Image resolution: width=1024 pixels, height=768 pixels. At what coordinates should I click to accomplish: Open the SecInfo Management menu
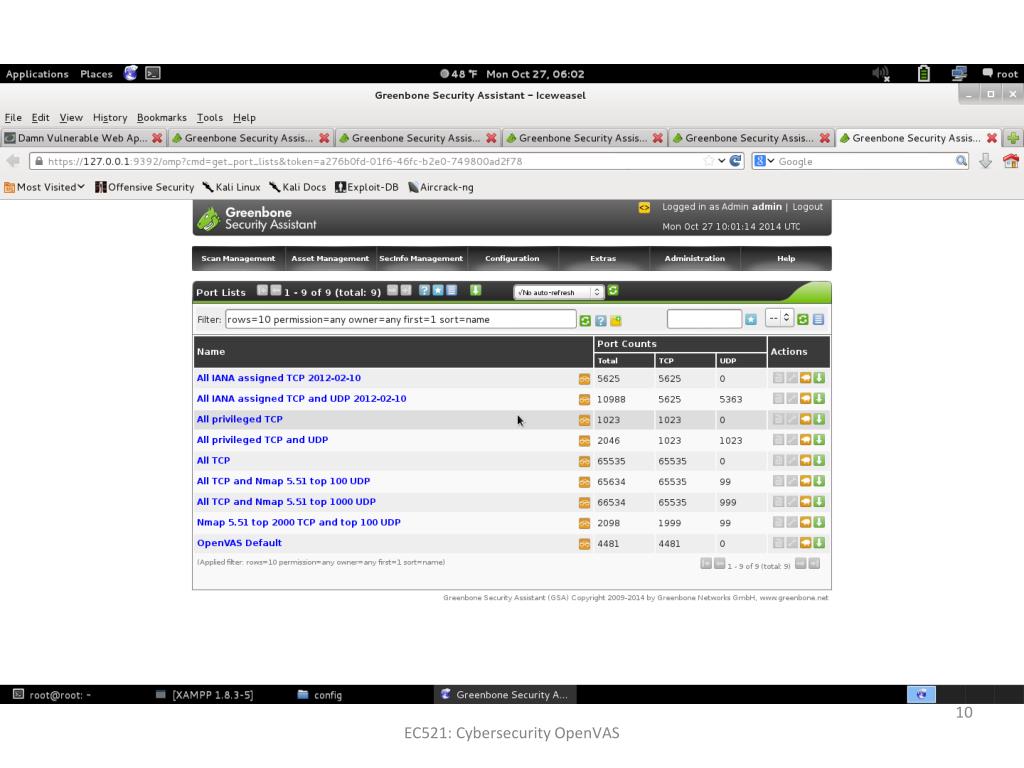pyautogui.click(x=421, y=259)
